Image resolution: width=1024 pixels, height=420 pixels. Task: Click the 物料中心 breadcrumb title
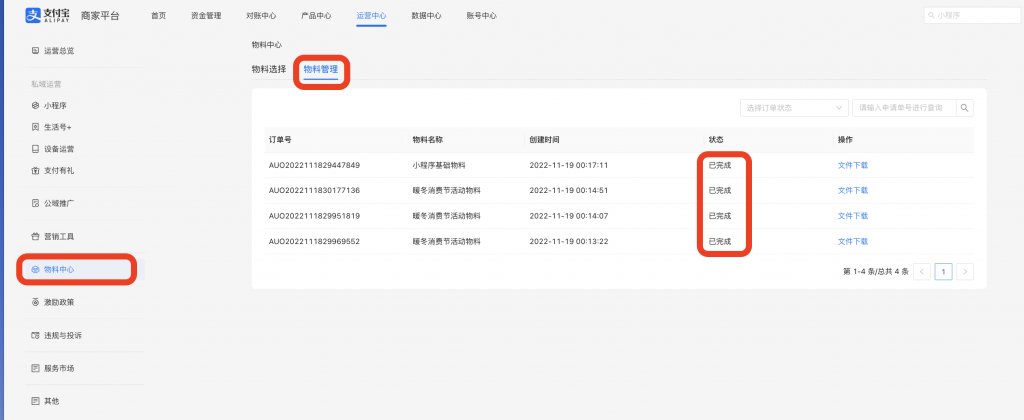[266, 45]
